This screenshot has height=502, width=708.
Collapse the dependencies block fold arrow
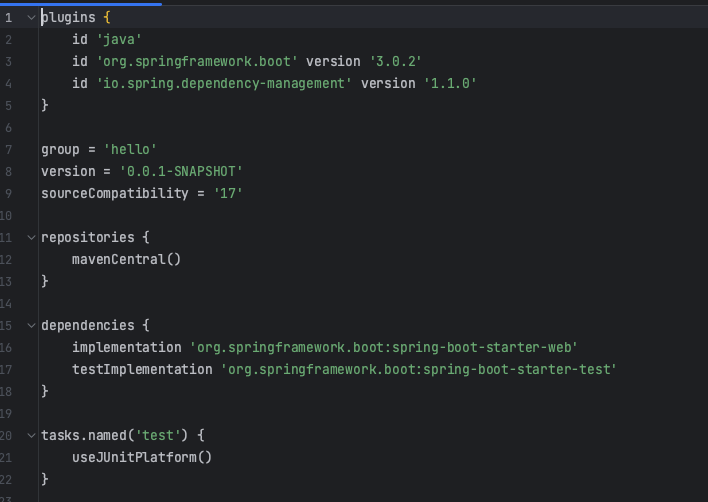coord(31,325)
